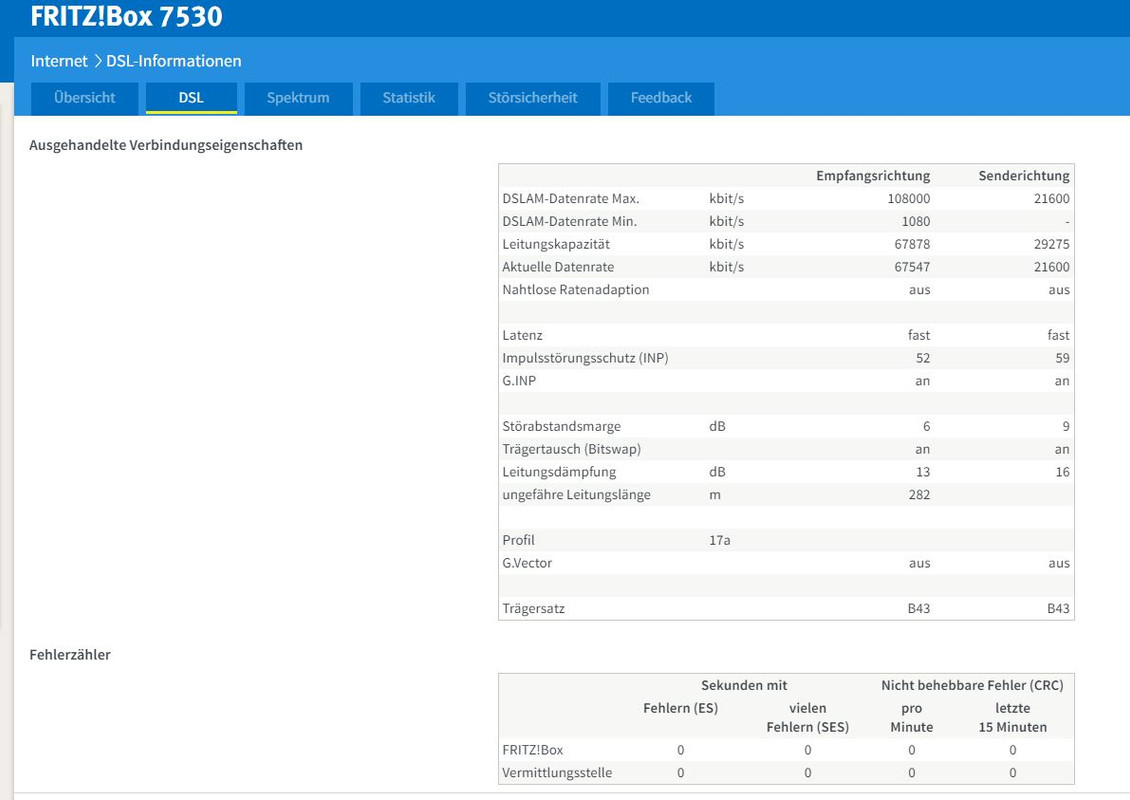Click the Fehlerzähler section heading
Viewport: 1130px width, 800px height.
[x=70, y=655]
